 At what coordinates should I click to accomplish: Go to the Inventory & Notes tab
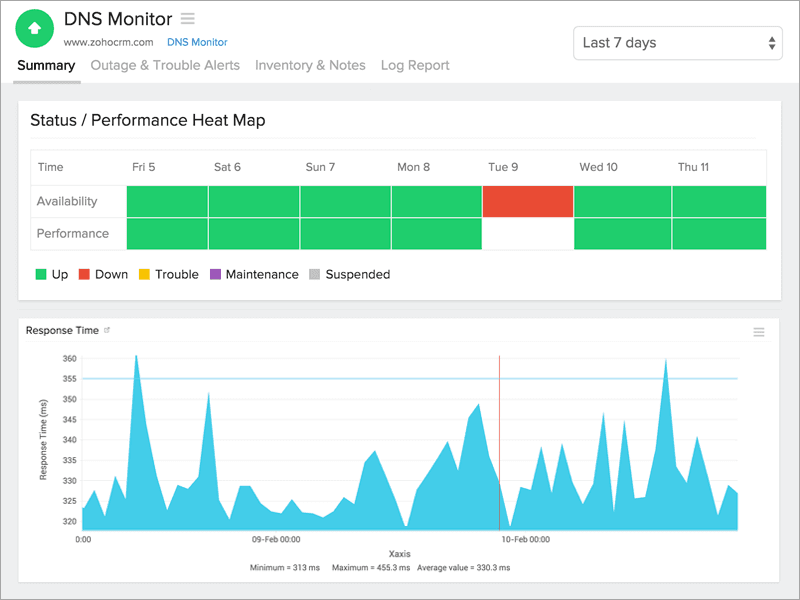coord(310,66)
